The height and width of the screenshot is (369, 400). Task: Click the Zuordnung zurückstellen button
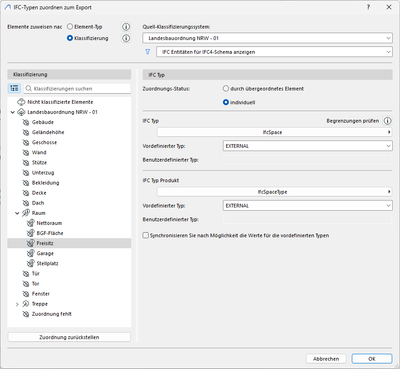point(69,337)
